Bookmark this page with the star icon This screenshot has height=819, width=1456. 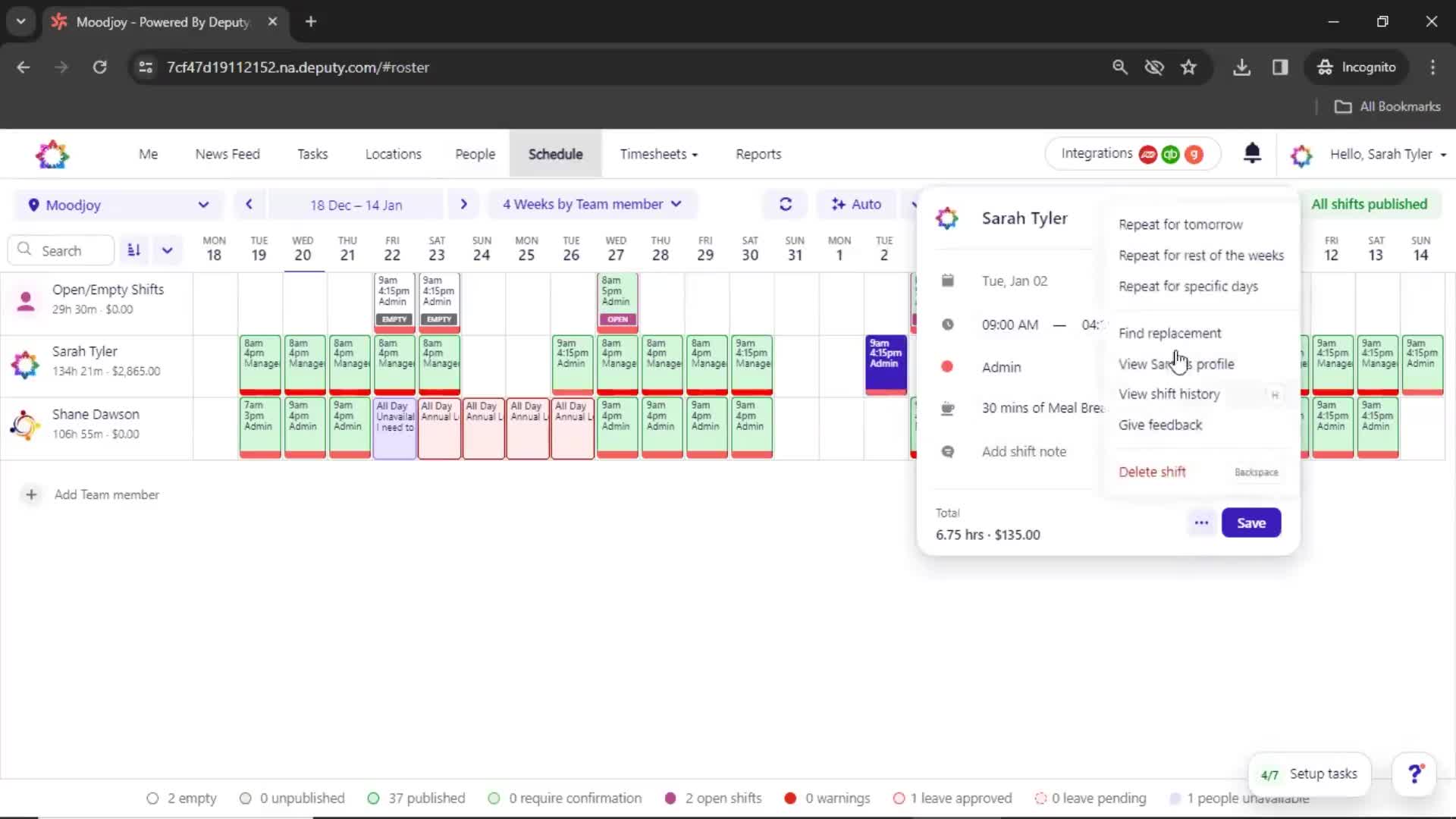(x=1188, y=67)
